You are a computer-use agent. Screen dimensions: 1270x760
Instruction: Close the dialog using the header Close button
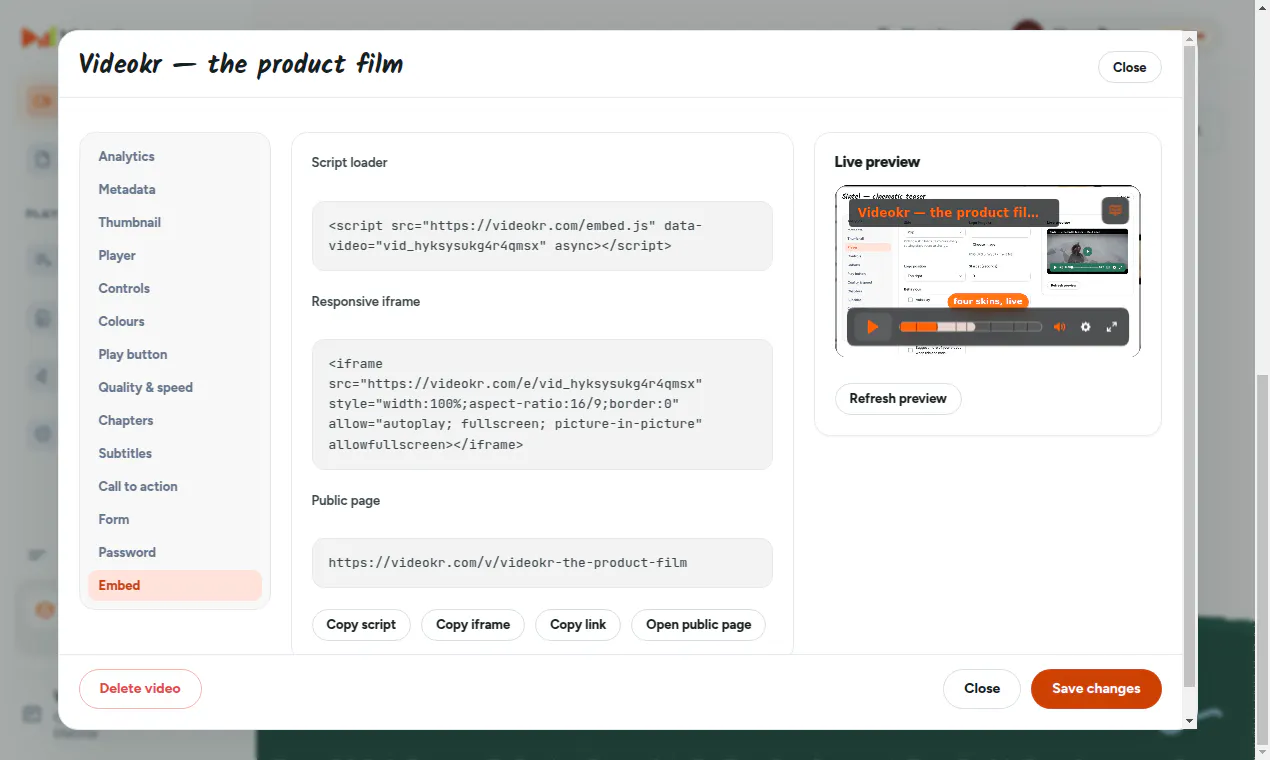(1129, 67)
